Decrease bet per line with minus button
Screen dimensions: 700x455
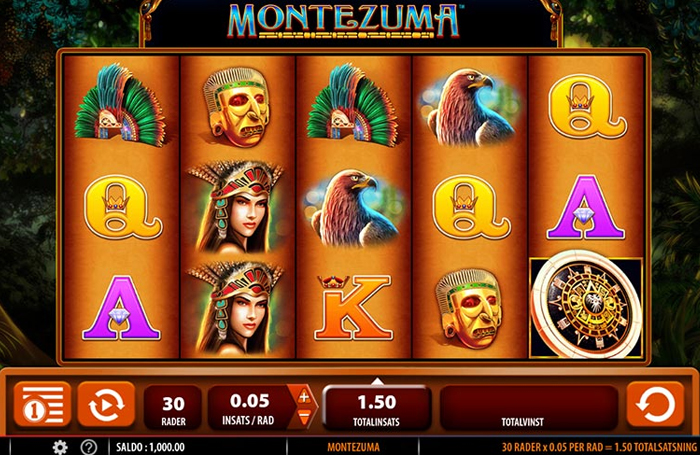[304, 417]
